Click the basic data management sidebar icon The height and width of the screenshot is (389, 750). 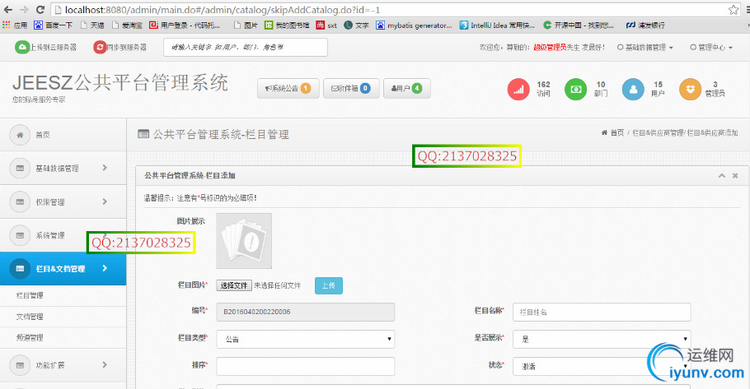click(x=20, y=168)
